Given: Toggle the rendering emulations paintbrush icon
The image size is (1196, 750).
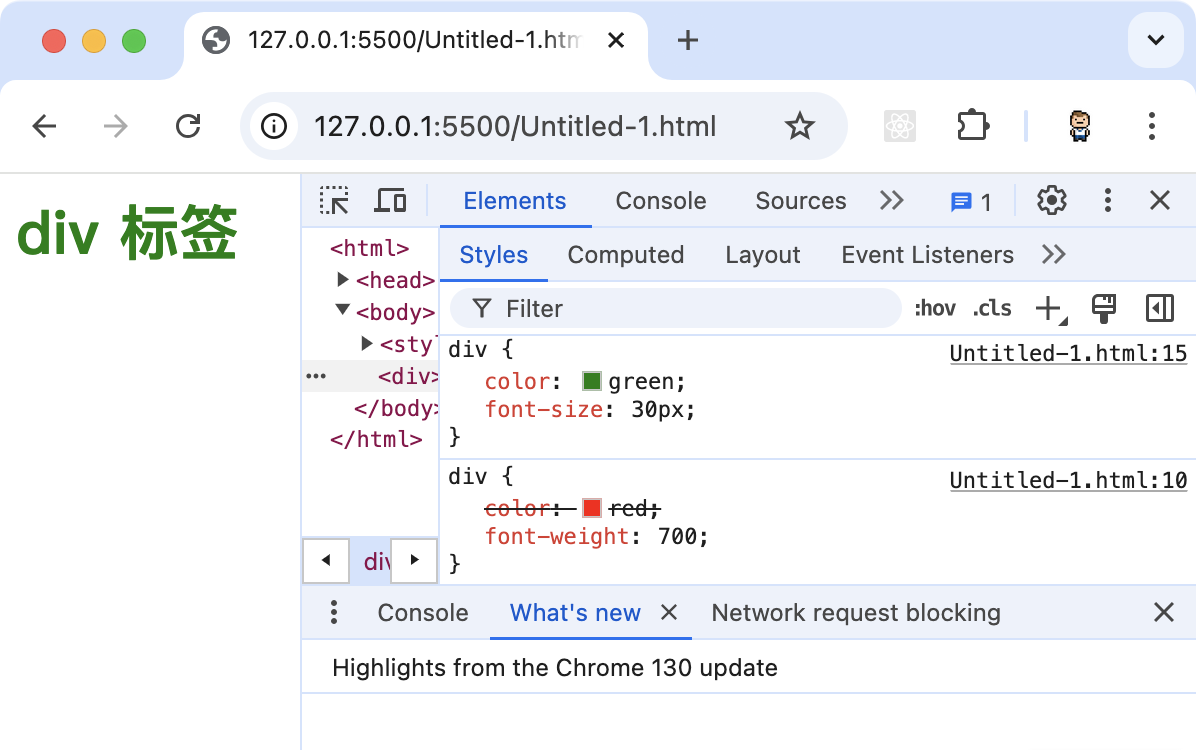Looking at the screenshot, I should pyautogui.click(x=1104, y=309).
